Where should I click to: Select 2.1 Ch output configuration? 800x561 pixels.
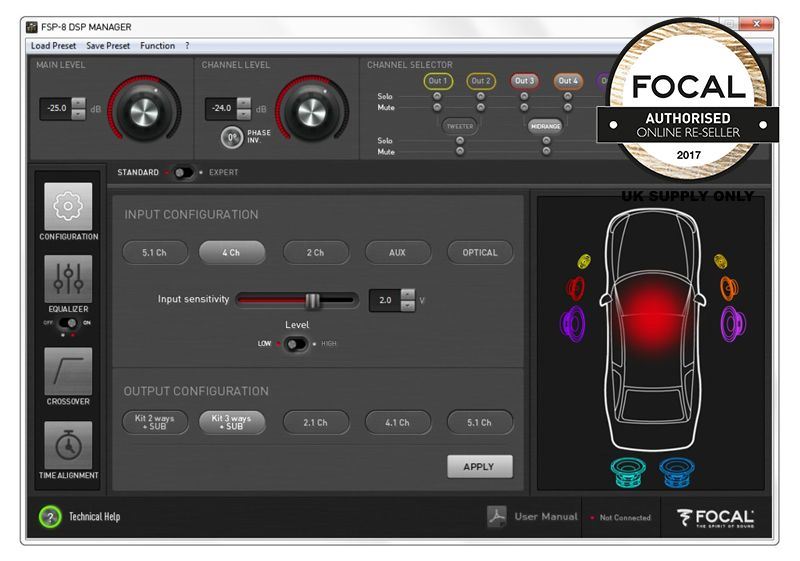point(315,422)
